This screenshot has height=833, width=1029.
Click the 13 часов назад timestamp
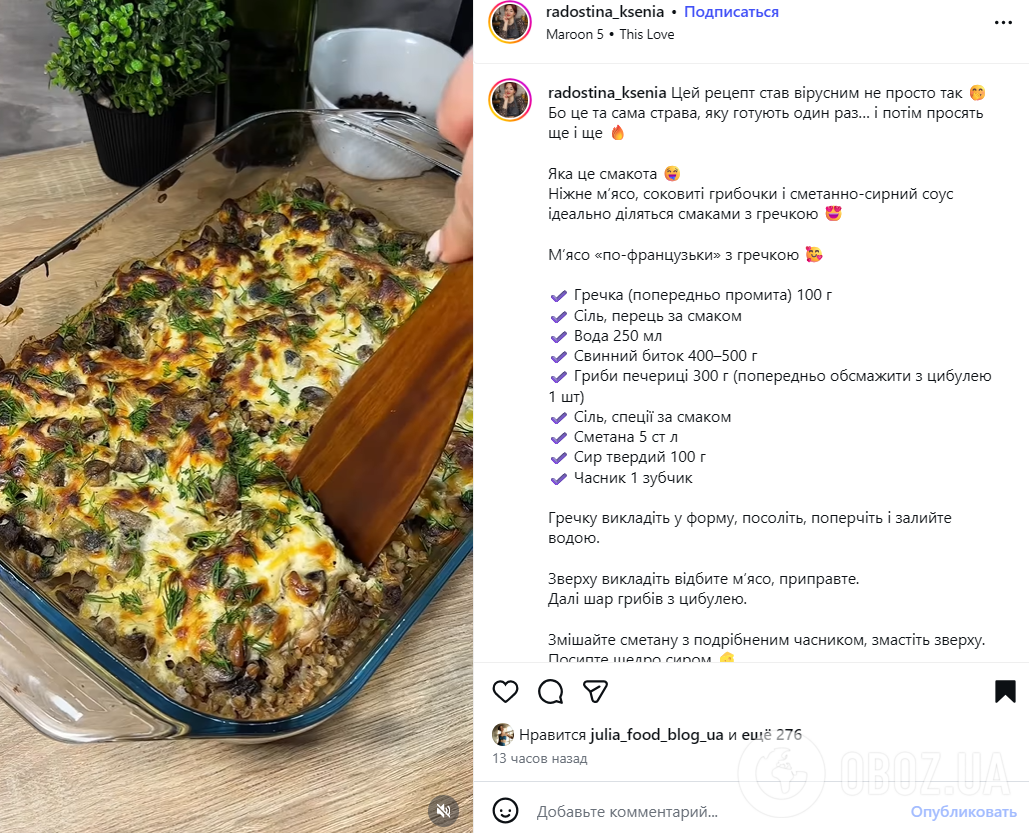539,759
